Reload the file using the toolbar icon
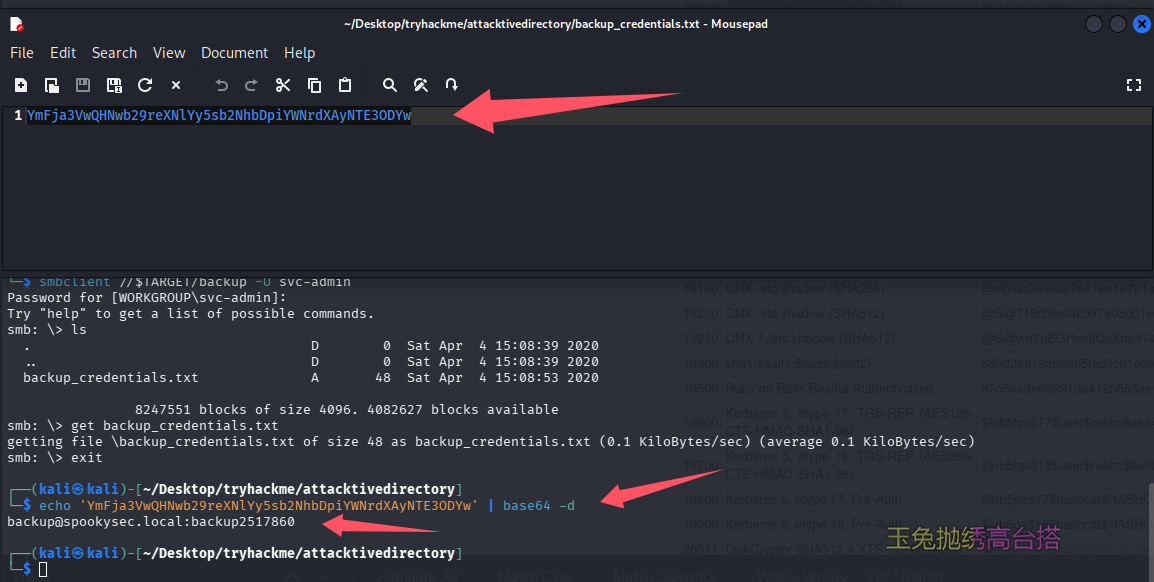This screenshot has width=1154, height=582. [145, 85]
